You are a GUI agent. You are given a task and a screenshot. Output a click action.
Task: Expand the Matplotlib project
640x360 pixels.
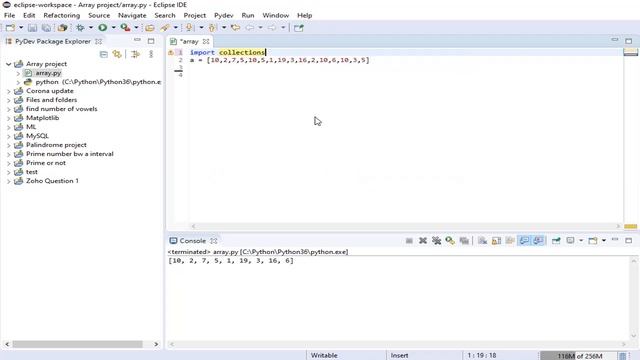9,118
